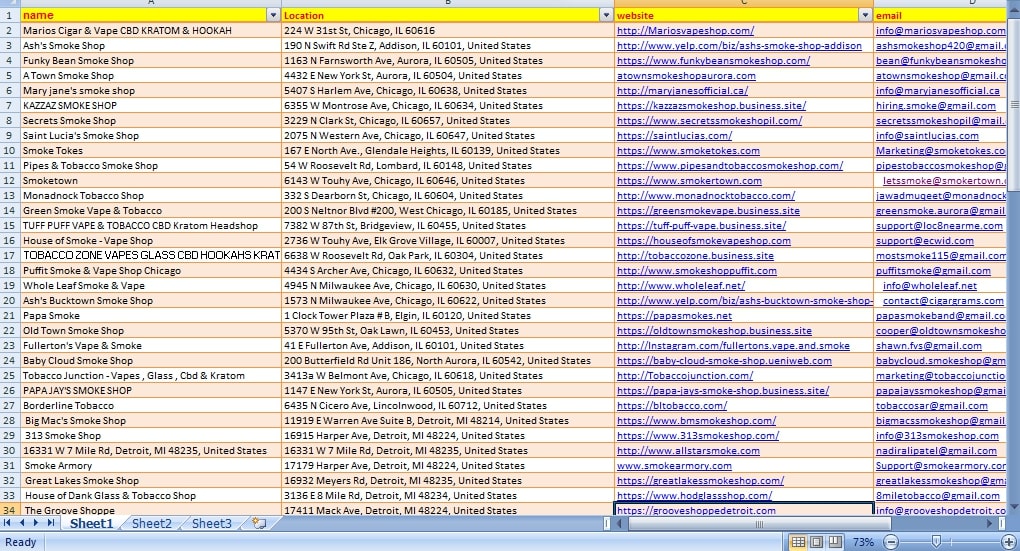Click the zoom in plus button

pyautogui.click(x=1008, y=542)
